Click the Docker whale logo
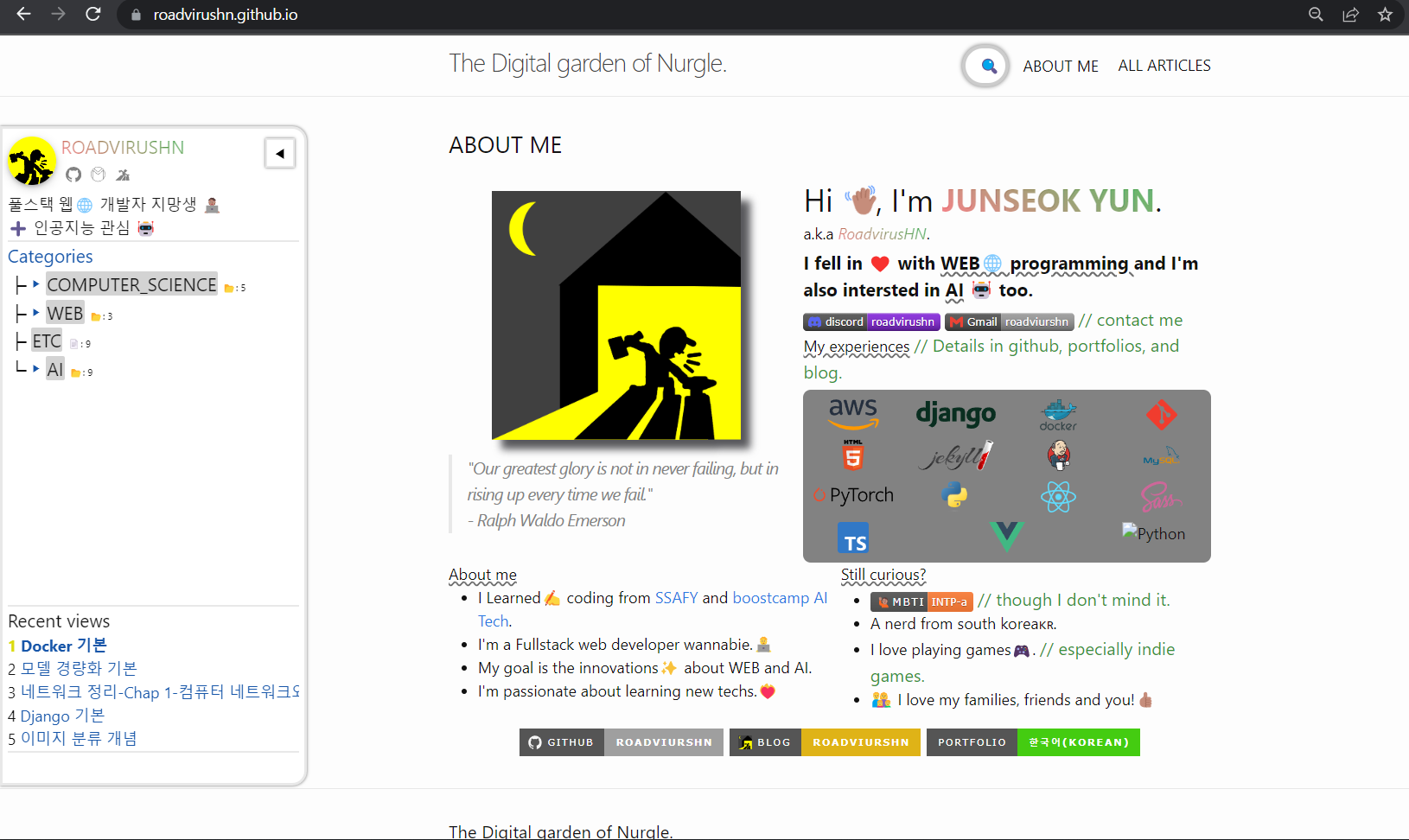The image size is (1409, 840). coord(1058,414)
